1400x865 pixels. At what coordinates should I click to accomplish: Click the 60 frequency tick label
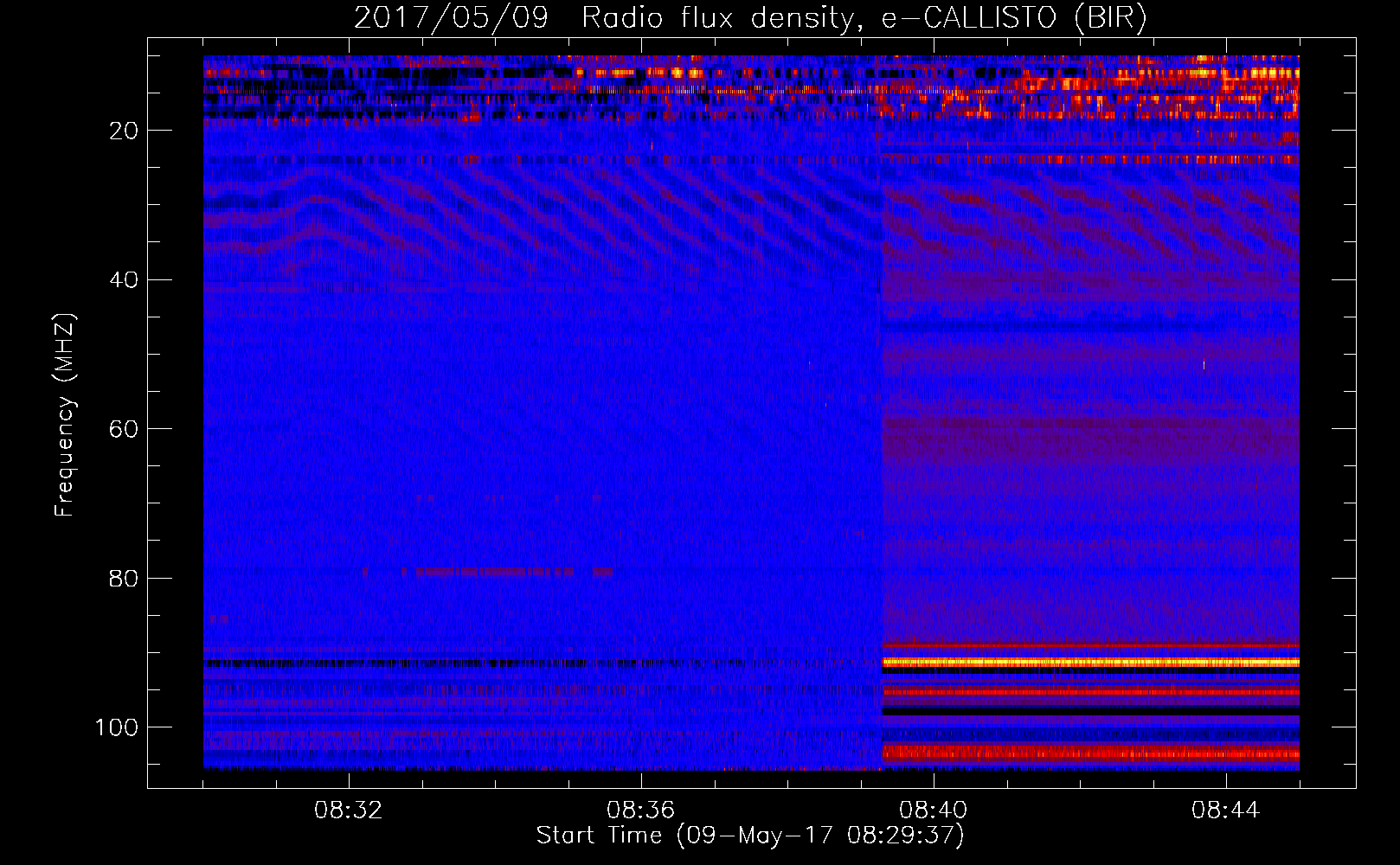[x=124, y=429]
